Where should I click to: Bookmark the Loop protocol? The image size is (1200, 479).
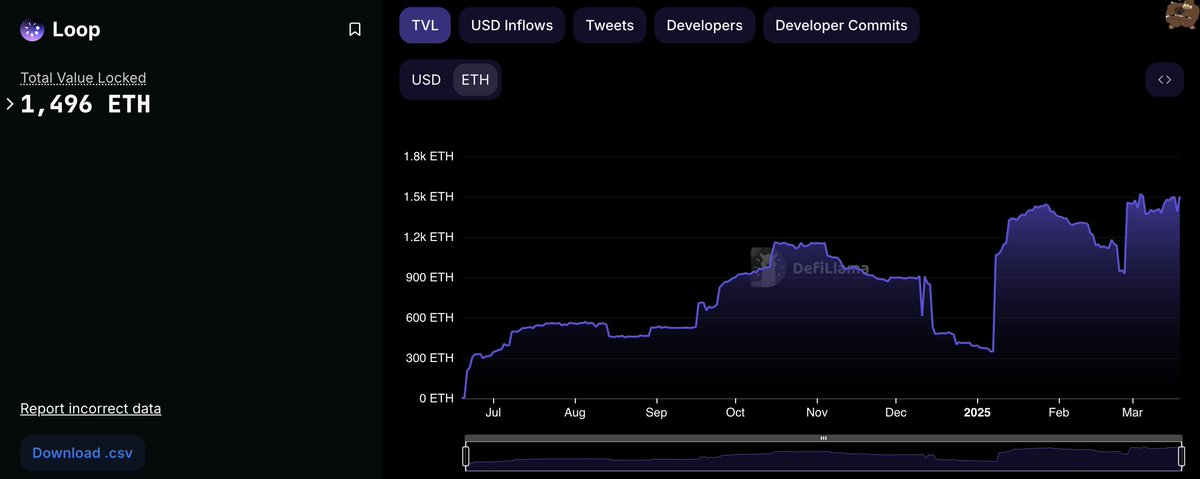[355, 30]
